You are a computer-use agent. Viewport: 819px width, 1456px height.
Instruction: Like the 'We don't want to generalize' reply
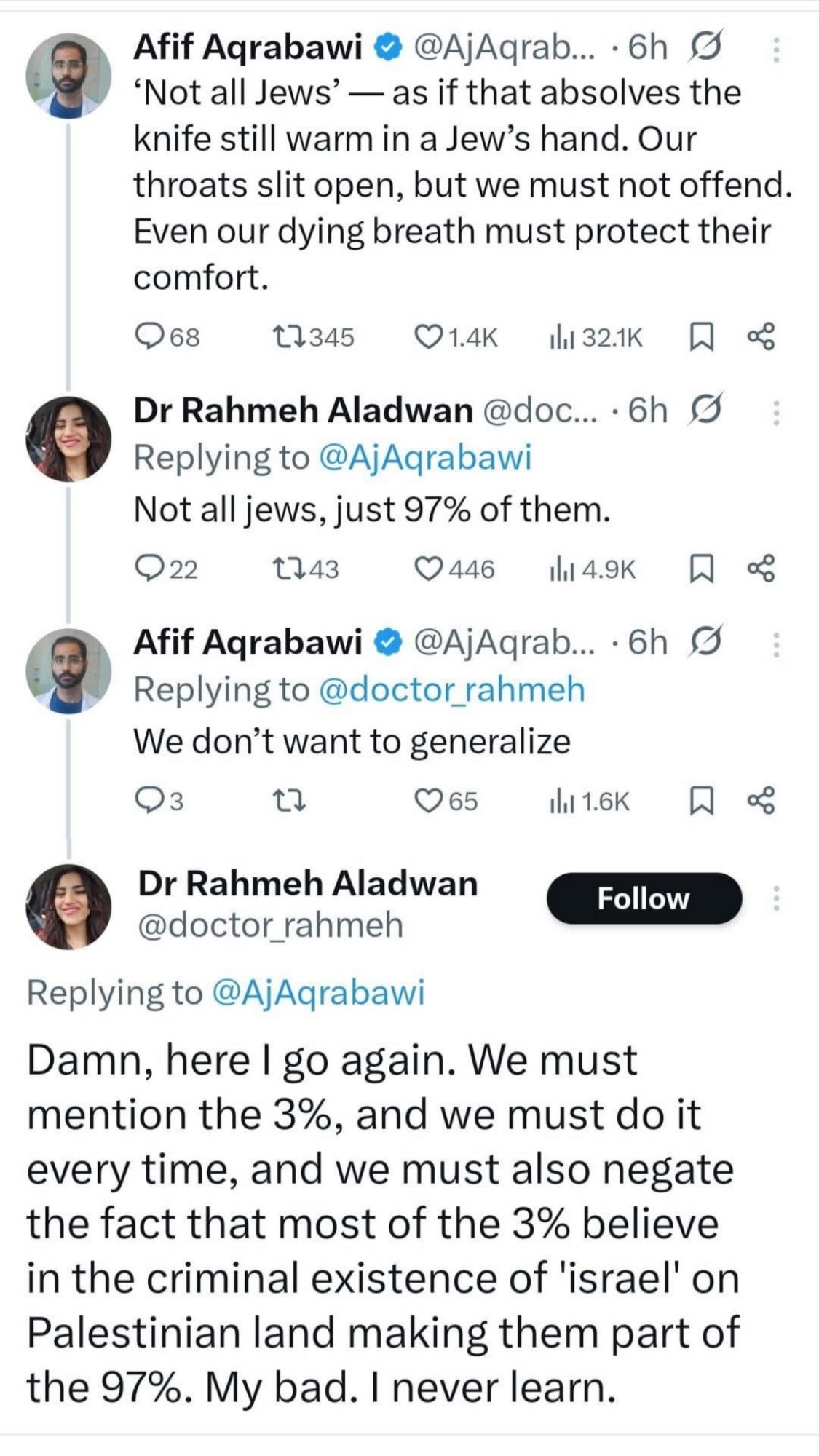coord(446,801)
